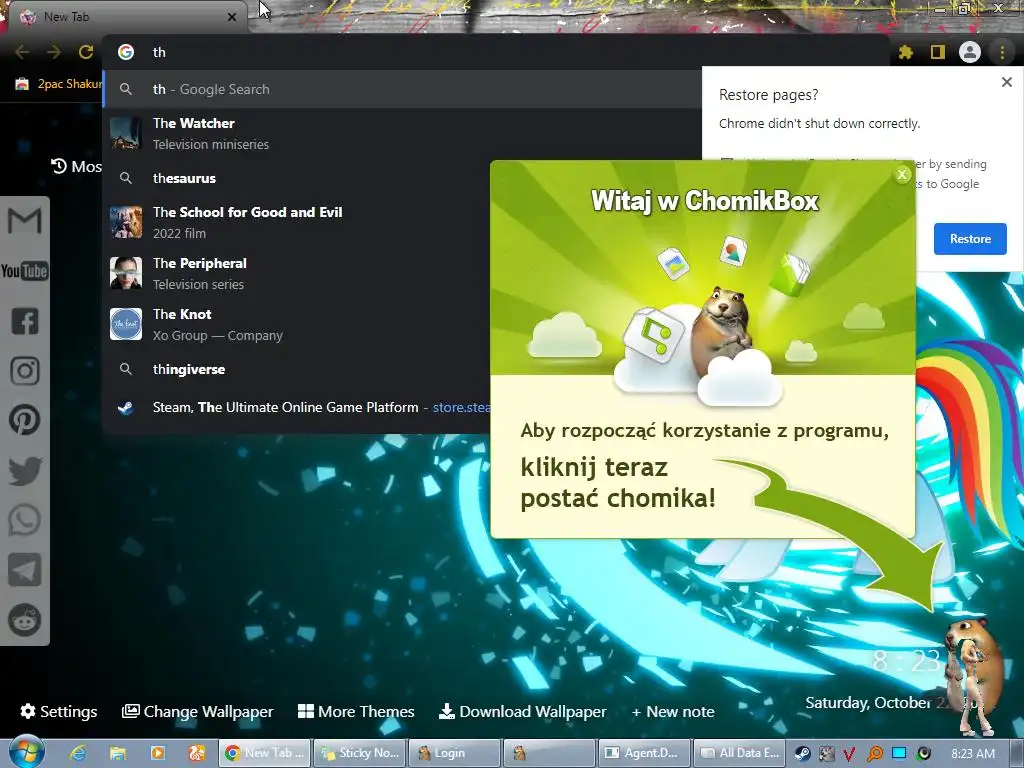Open Chrome three-dot menu
1024x768 pixels.
click(1002, 52)
